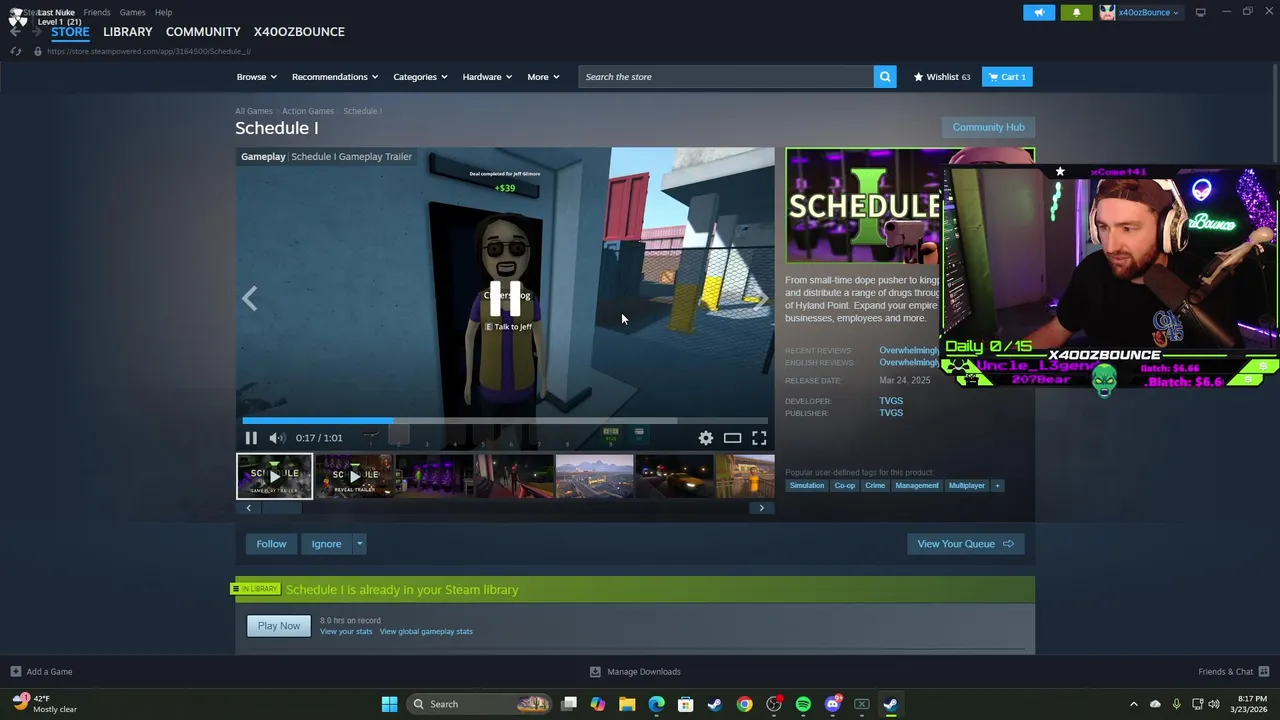Screen dimensions: 1280x720
Task: Expand the Browse store menu
Action: coord(257,77)
